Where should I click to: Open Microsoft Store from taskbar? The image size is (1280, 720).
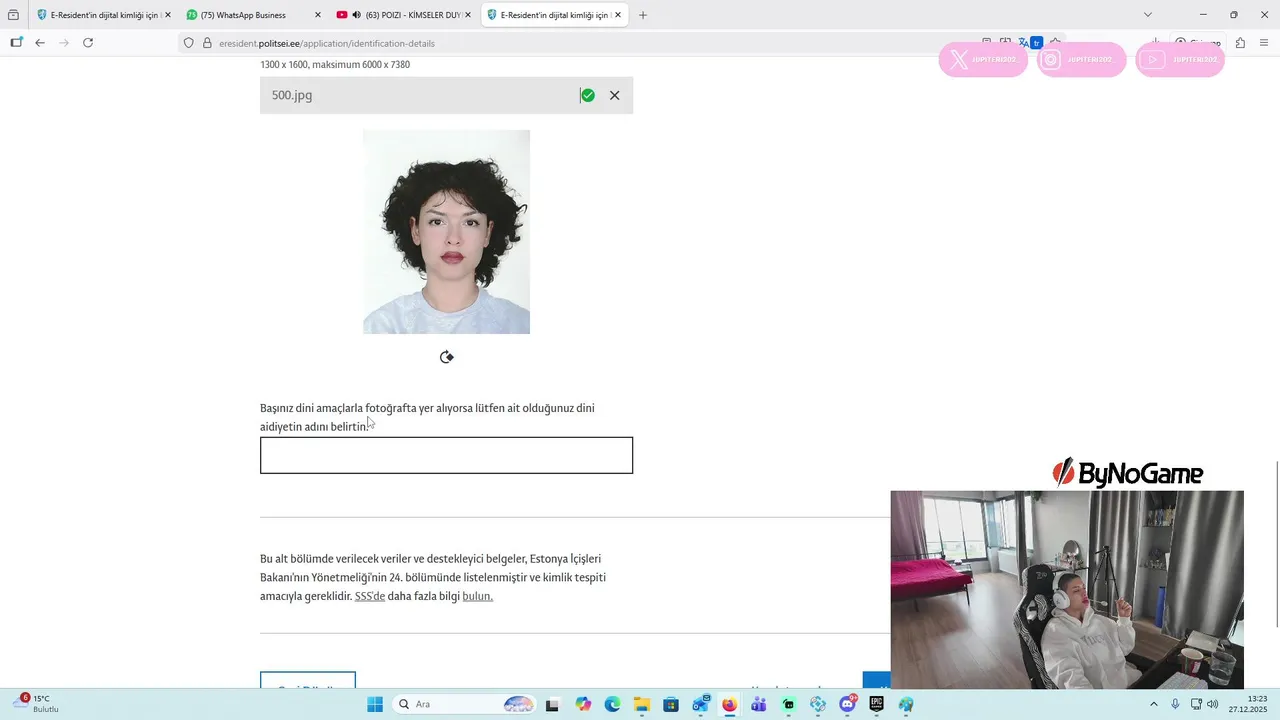click(671, 704)
